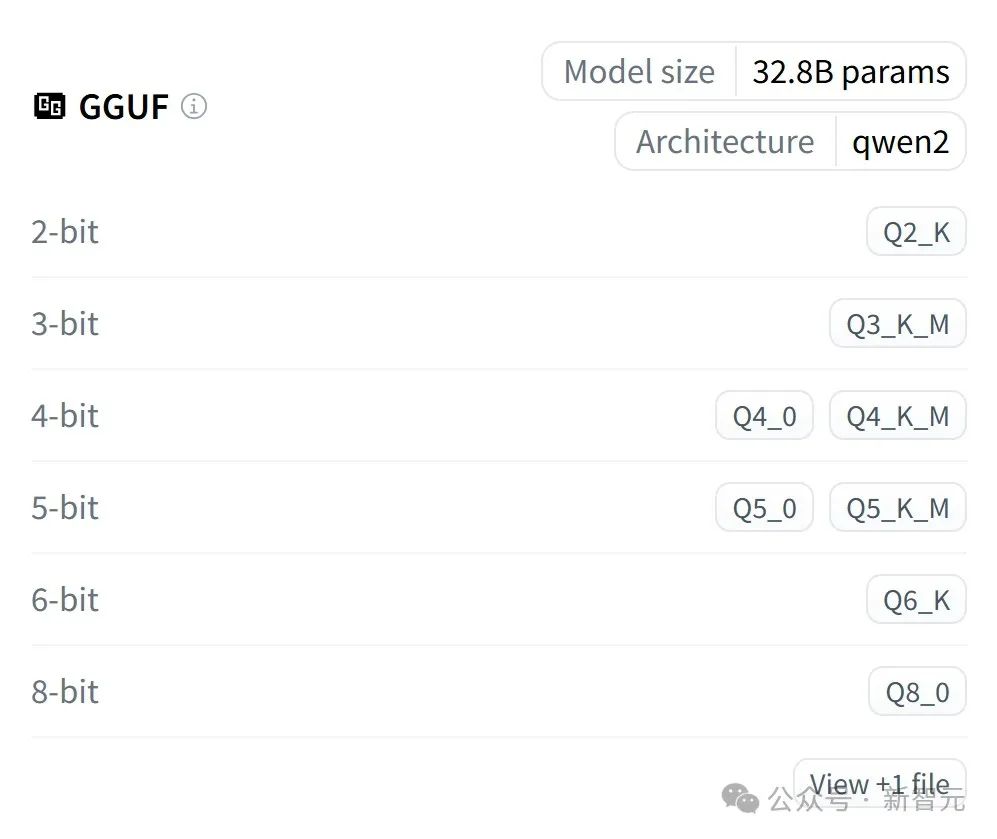Select the Q6_K quantization
This screenshot has height=839, width=997.
[916, 599]
